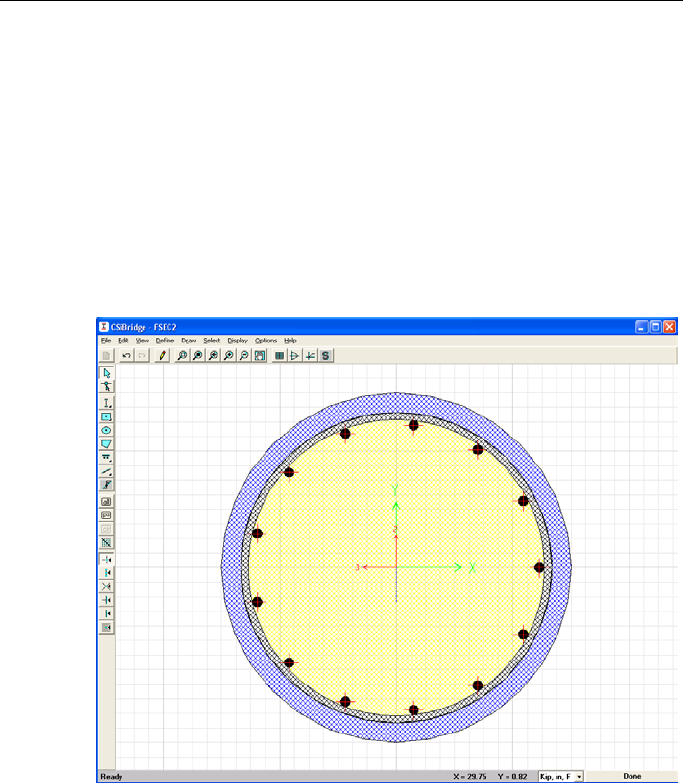Open the Kip, in, F units dropdown
Image resolution: width=683 pixels, height=783 pixels.
[x=561, y=777]
